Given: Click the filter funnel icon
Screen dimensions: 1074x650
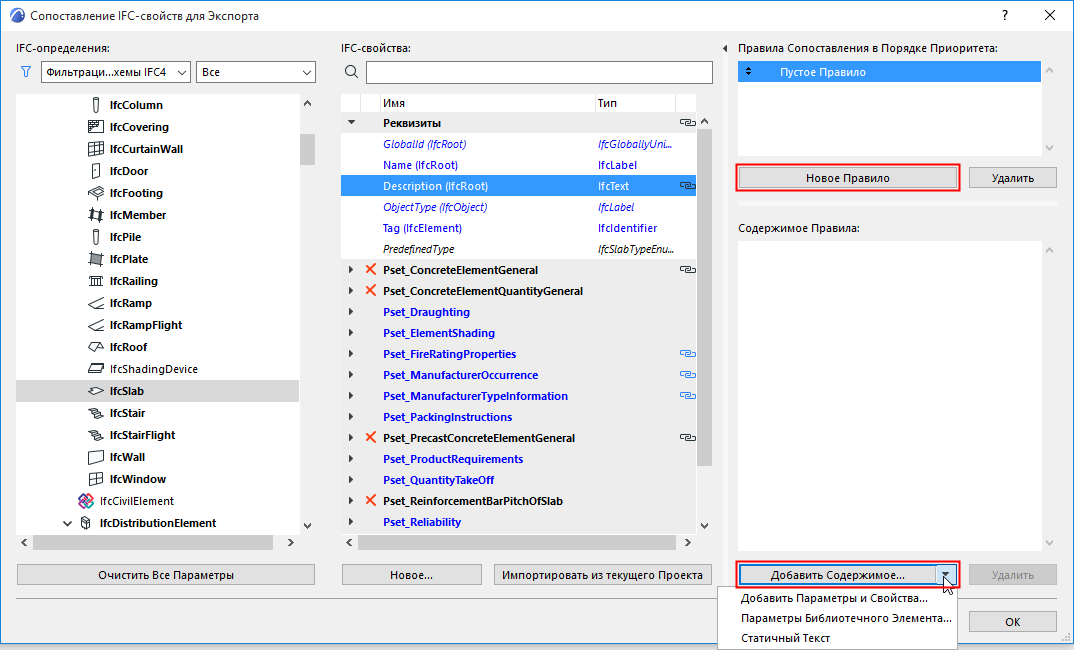Looking at the screenshot, I should 26,72.
